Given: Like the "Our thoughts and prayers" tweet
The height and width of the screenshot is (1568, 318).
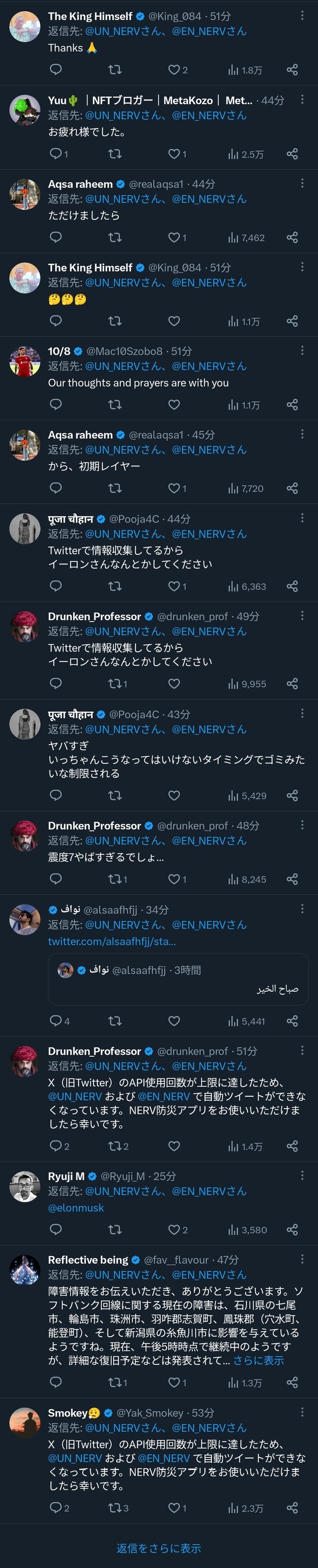Looking at the screenshot, I should pos(174,404).
